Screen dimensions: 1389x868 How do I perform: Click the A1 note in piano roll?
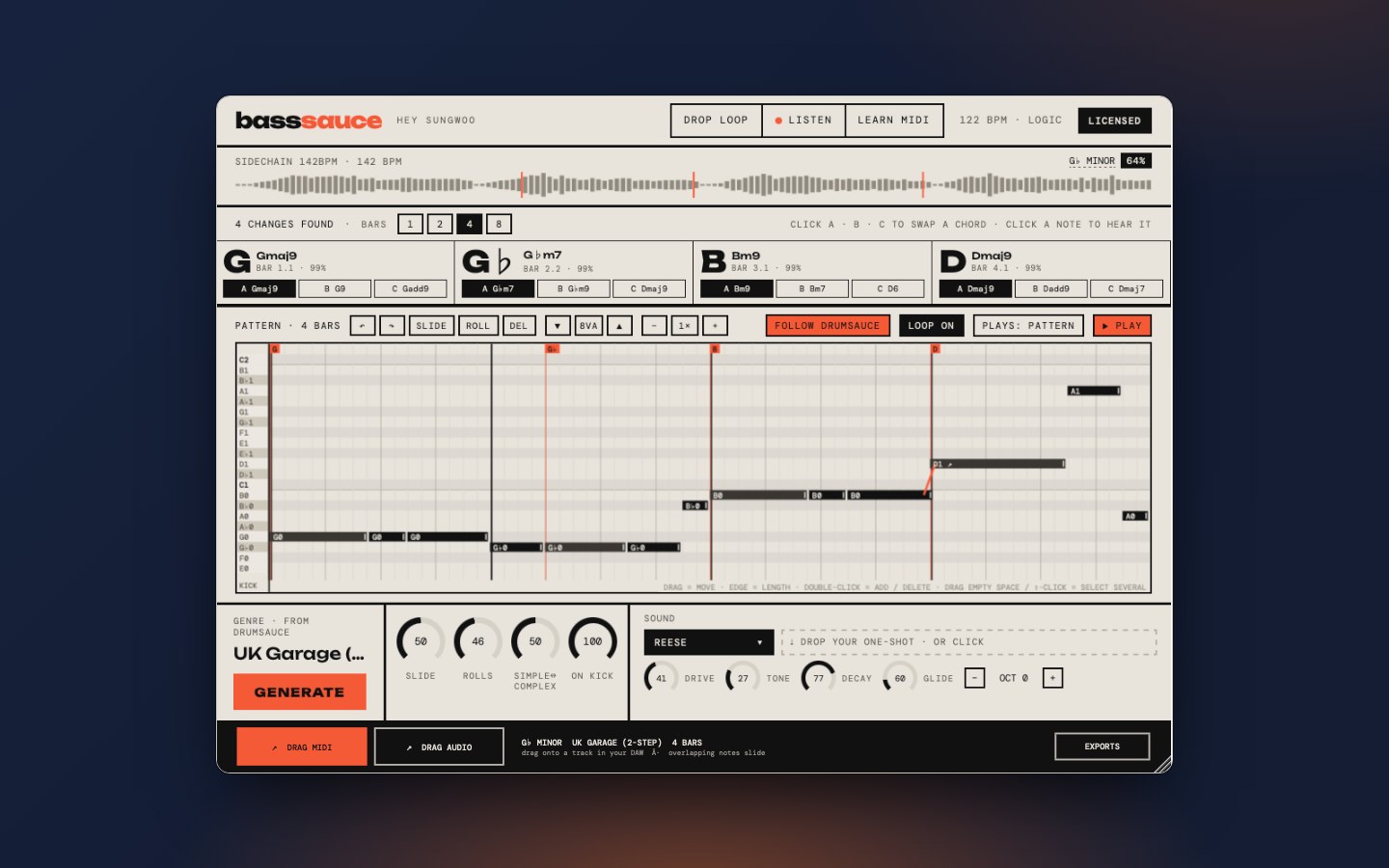point(1094,391)
